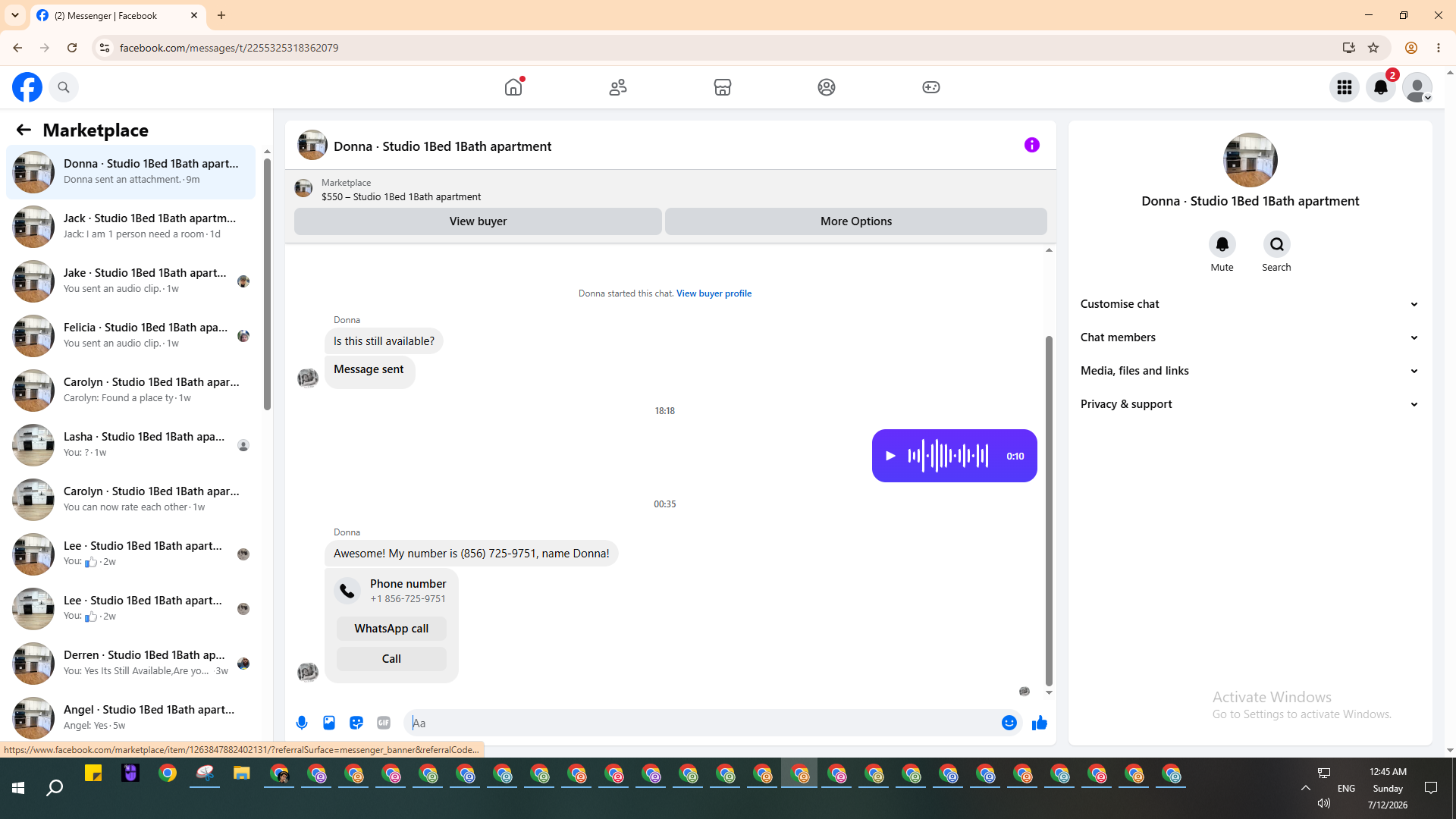Click the conversation scrollbar thumb
The image size is (1456, 819).
(x=1049, y=510)
